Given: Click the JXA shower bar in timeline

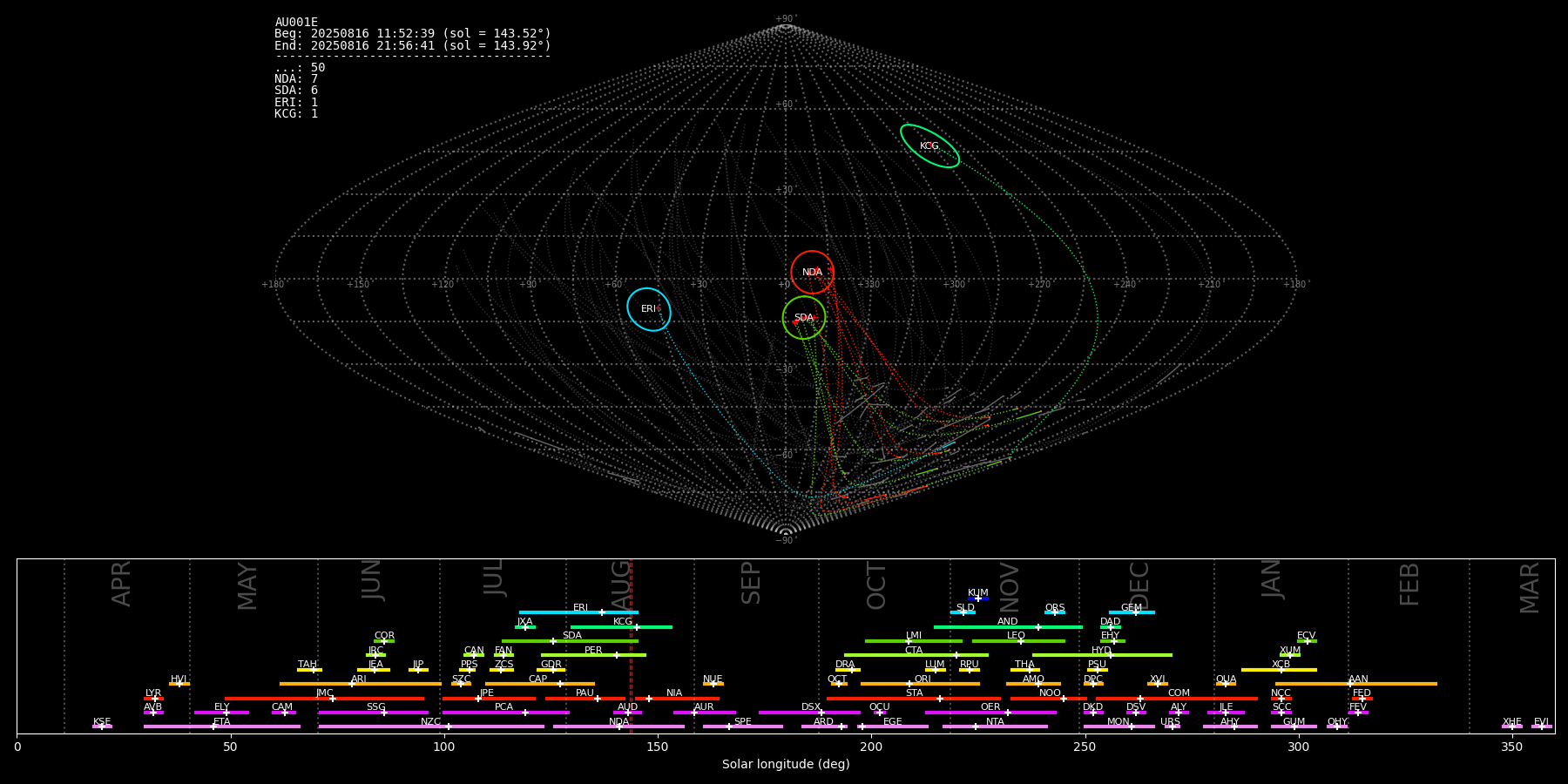Looking at the screenshot, I should point(524,626).
